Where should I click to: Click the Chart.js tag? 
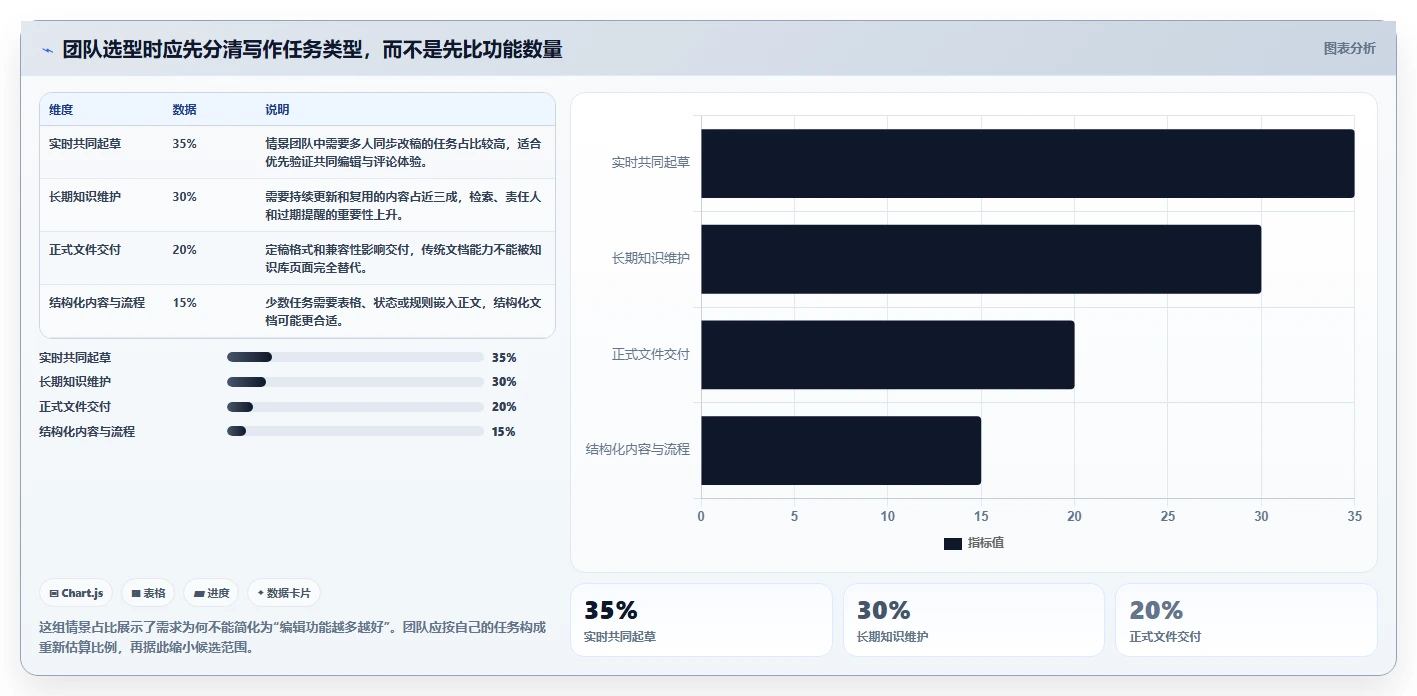(77, 593)
